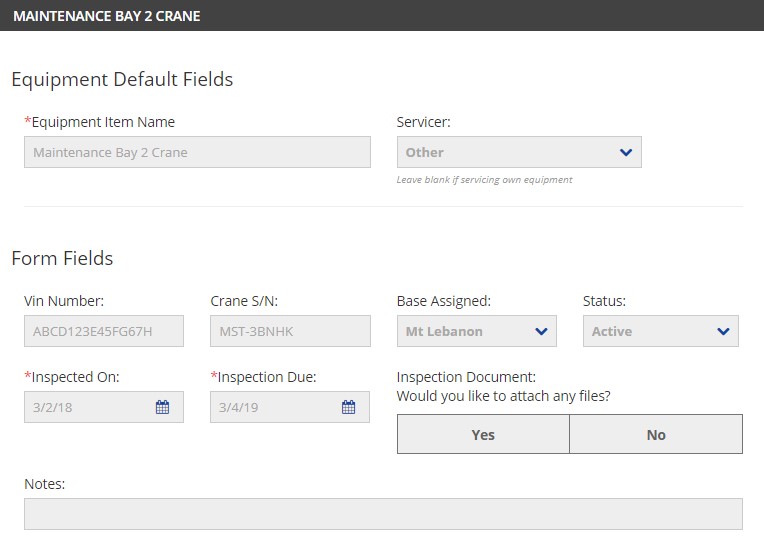Choose Yes to attach inspection files
The width and height of the screenshot is (764, 545).
[483, 434]
